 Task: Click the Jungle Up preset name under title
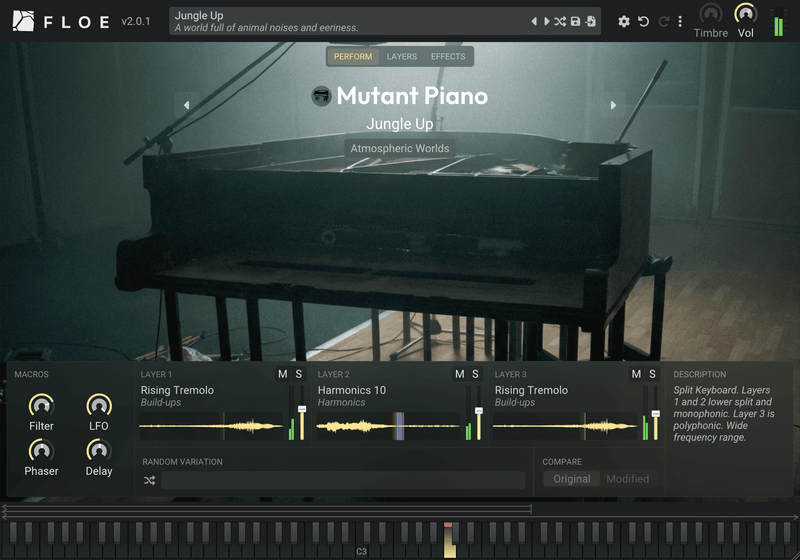click(x=399, y=124)
